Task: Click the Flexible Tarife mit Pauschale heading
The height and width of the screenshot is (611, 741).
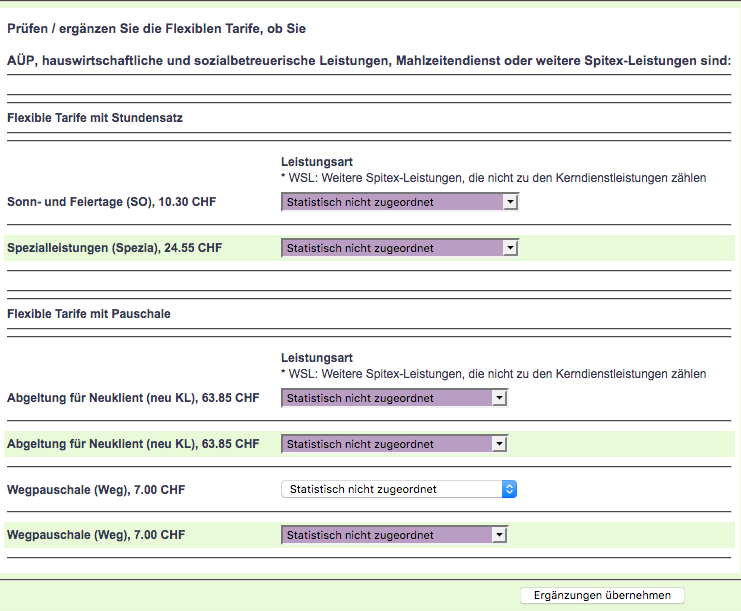Action: click(x=89, y=314)
